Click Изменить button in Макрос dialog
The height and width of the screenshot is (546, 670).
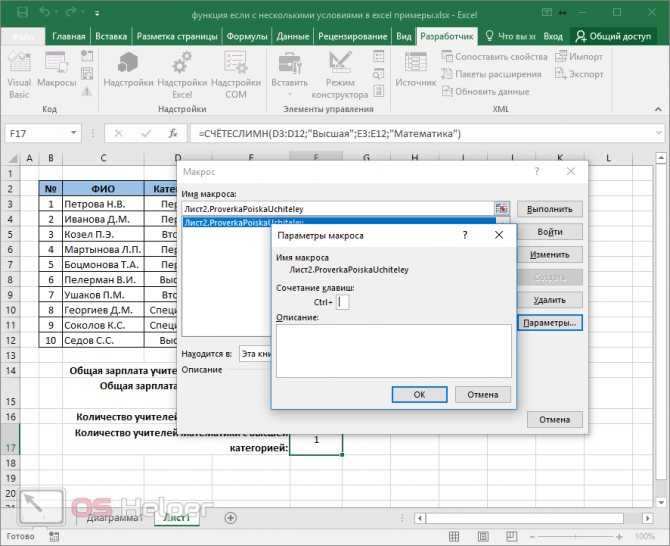[550, 255]
